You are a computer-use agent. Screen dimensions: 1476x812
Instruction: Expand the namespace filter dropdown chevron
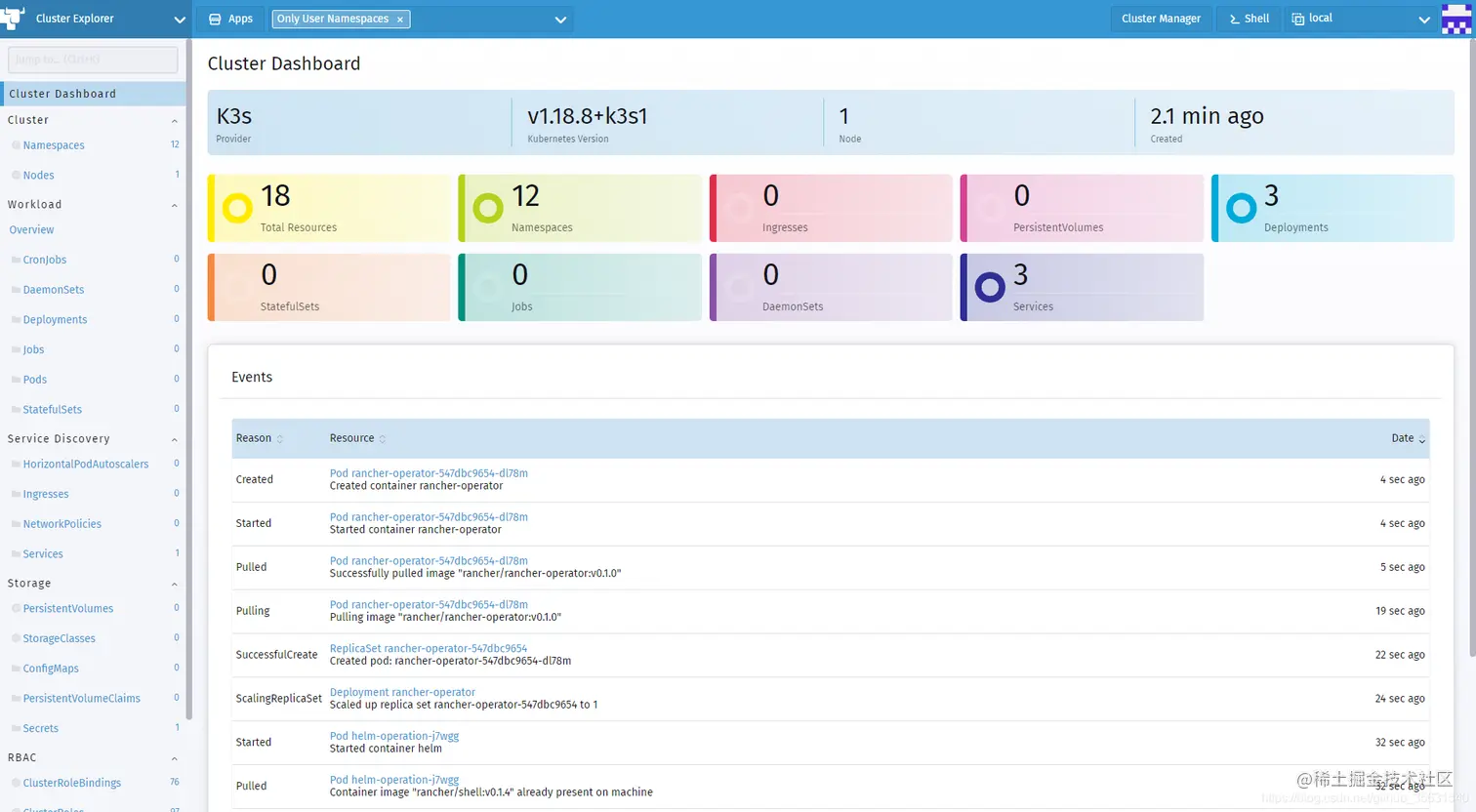click(x=560, y=20)
